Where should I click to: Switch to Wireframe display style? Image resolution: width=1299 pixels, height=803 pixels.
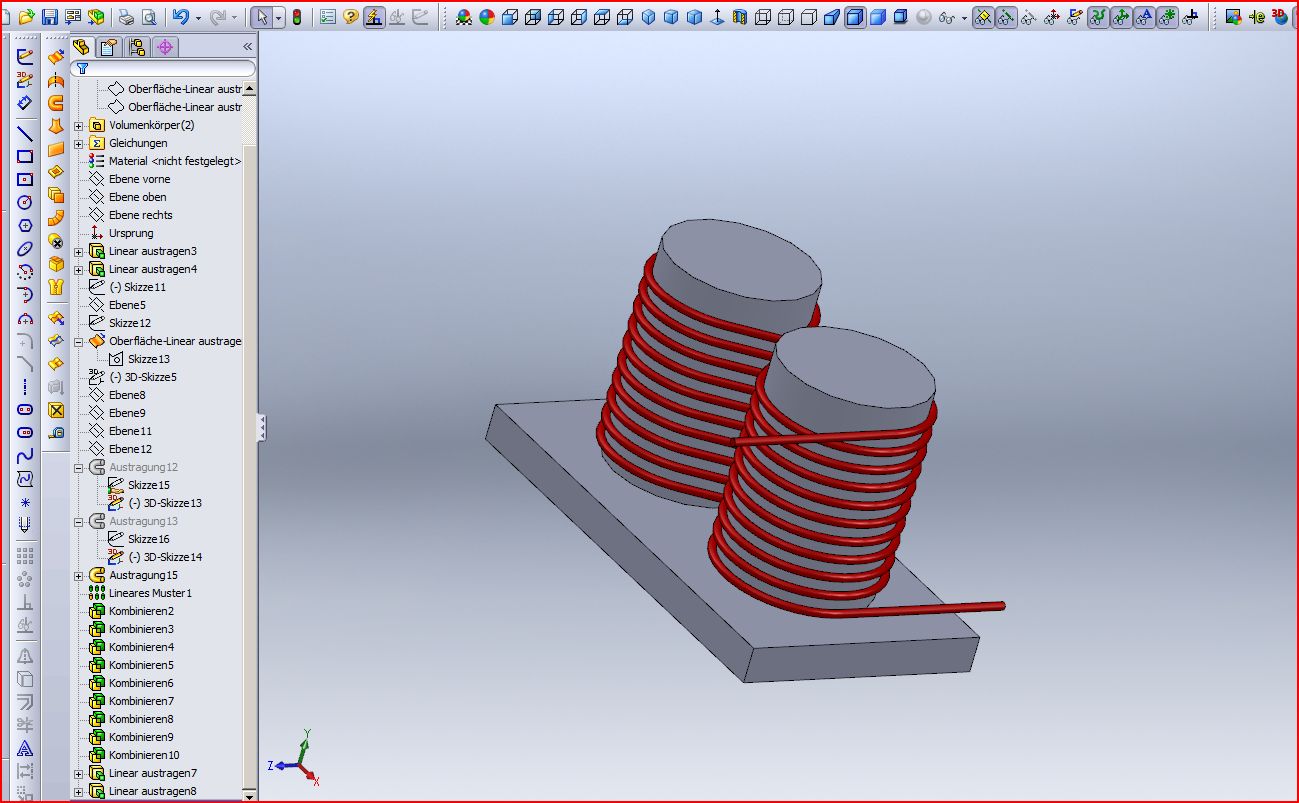pyautogui.click(x=763, y=17)
